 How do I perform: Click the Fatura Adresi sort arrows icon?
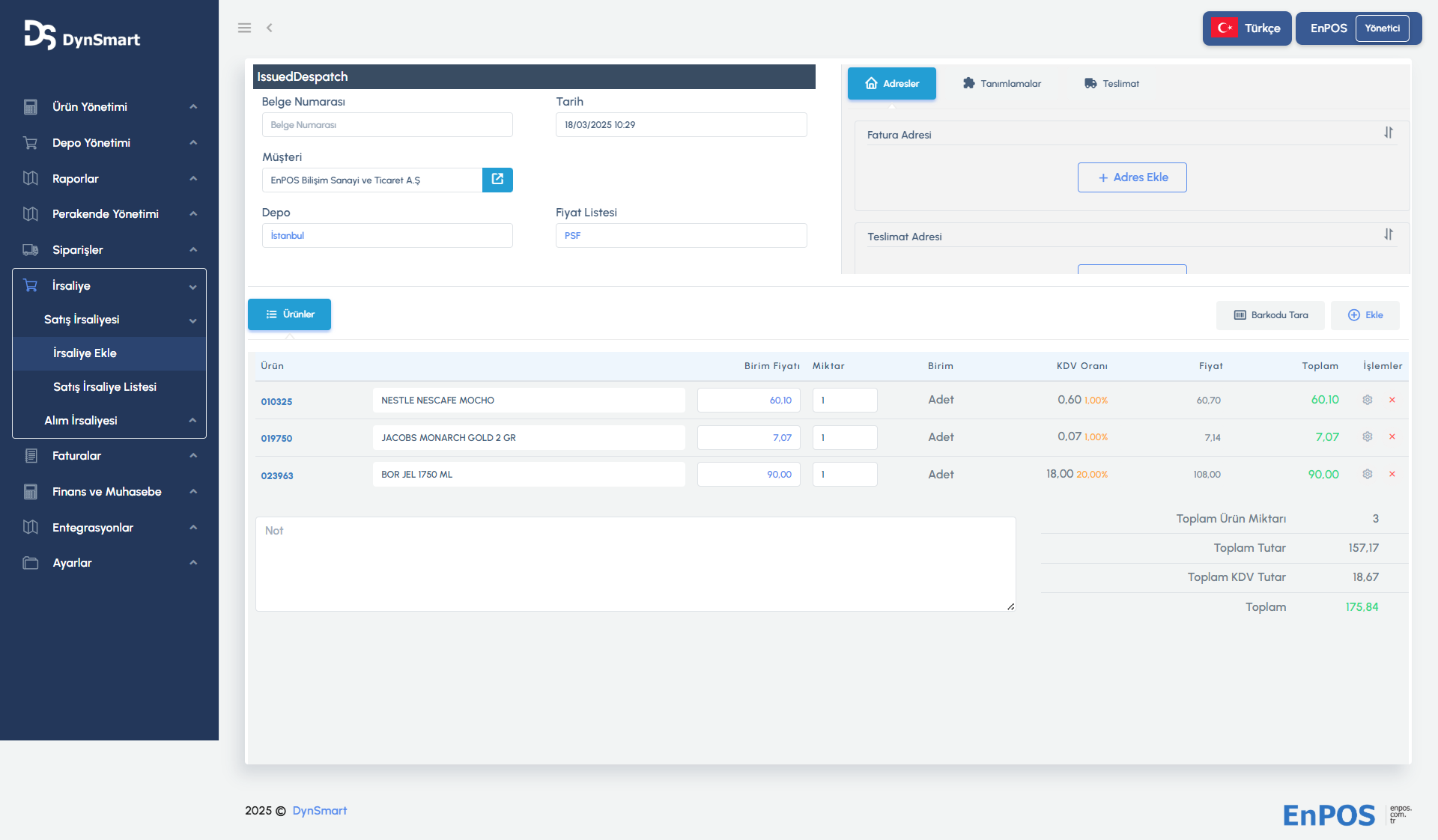1389,133
